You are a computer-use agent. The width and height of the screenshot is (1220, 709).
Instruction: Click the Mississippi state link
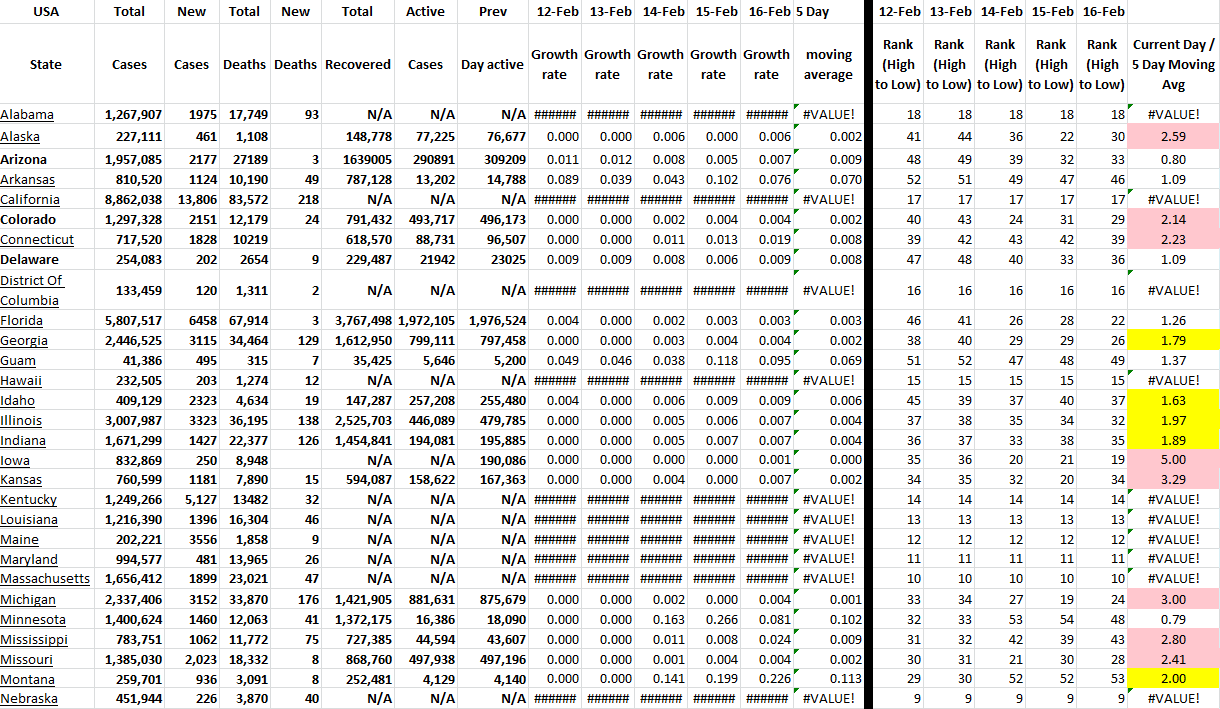pos(34,639)
